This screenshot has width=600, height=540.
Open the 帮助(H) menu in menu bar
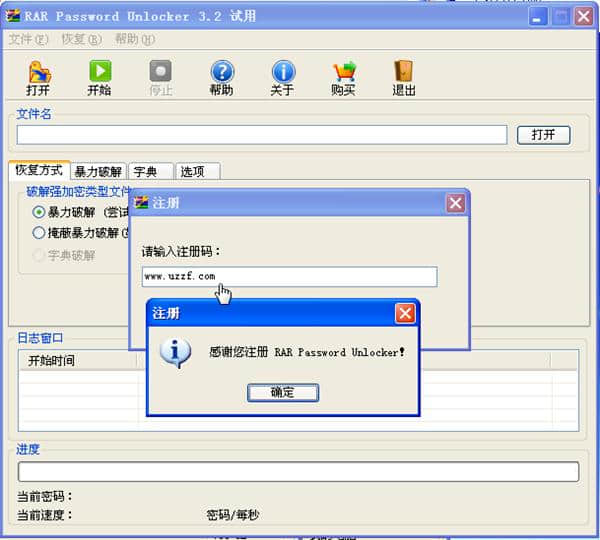point(135,39)
